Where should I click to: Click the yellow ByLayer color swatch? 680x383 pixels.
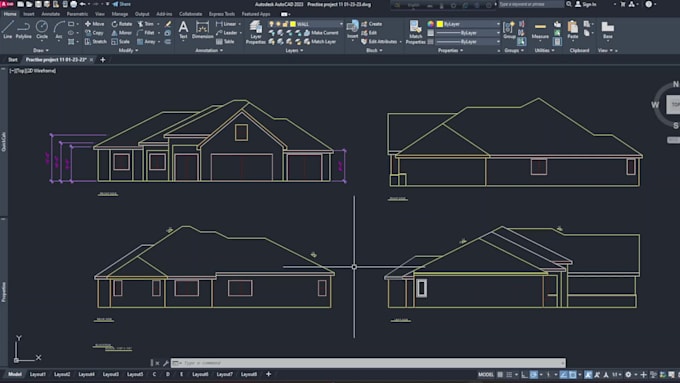pos(440,24)
